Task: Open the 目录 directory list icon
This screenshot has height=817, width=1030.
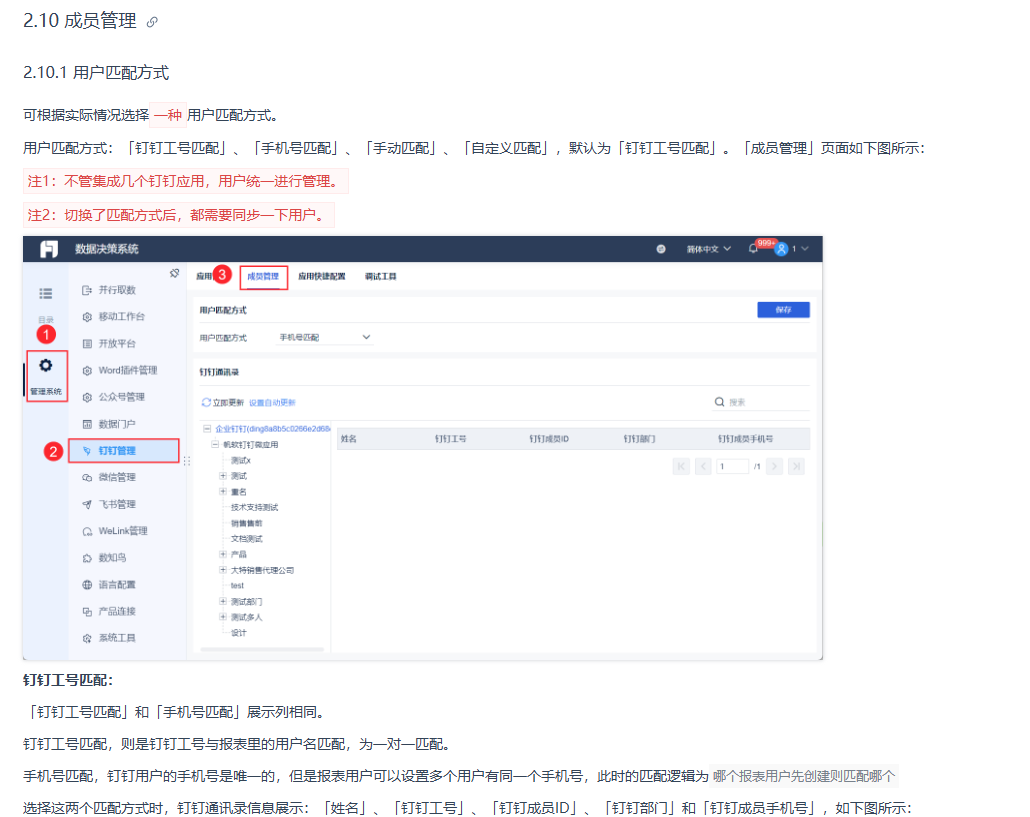Action: click(45, 294)
